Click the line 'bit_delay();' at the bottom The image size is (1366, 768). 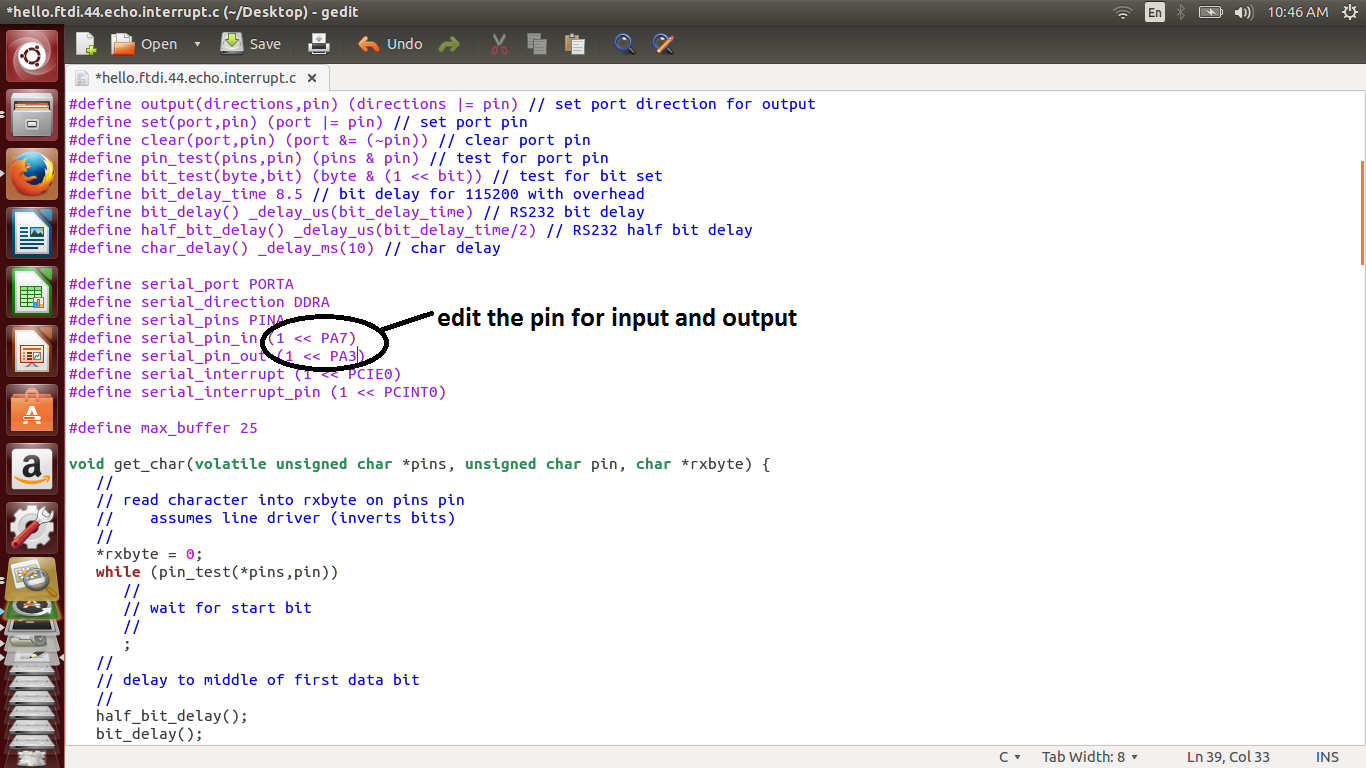(149, 734)
